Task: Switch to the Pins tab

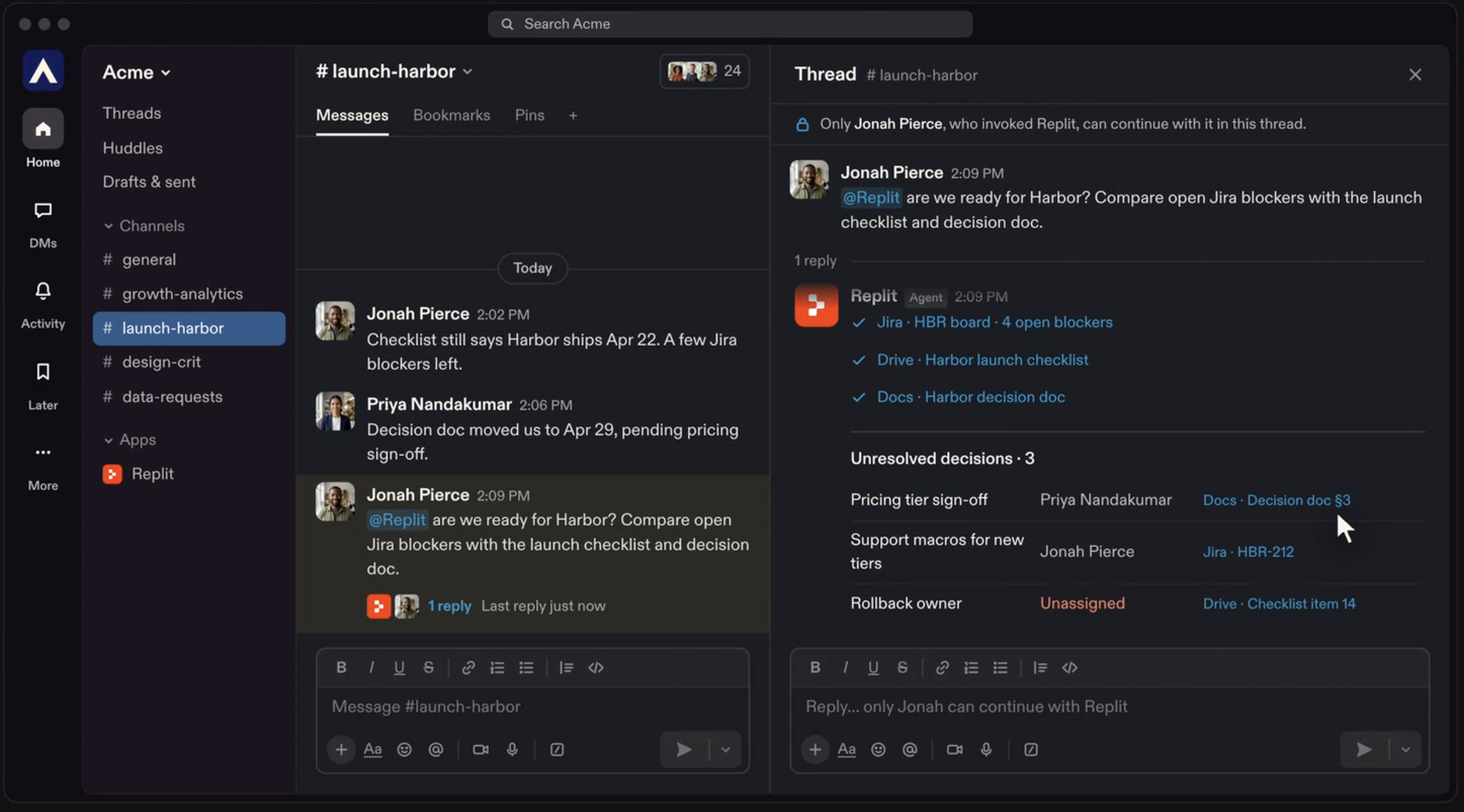Action: (x=530, y=115)
